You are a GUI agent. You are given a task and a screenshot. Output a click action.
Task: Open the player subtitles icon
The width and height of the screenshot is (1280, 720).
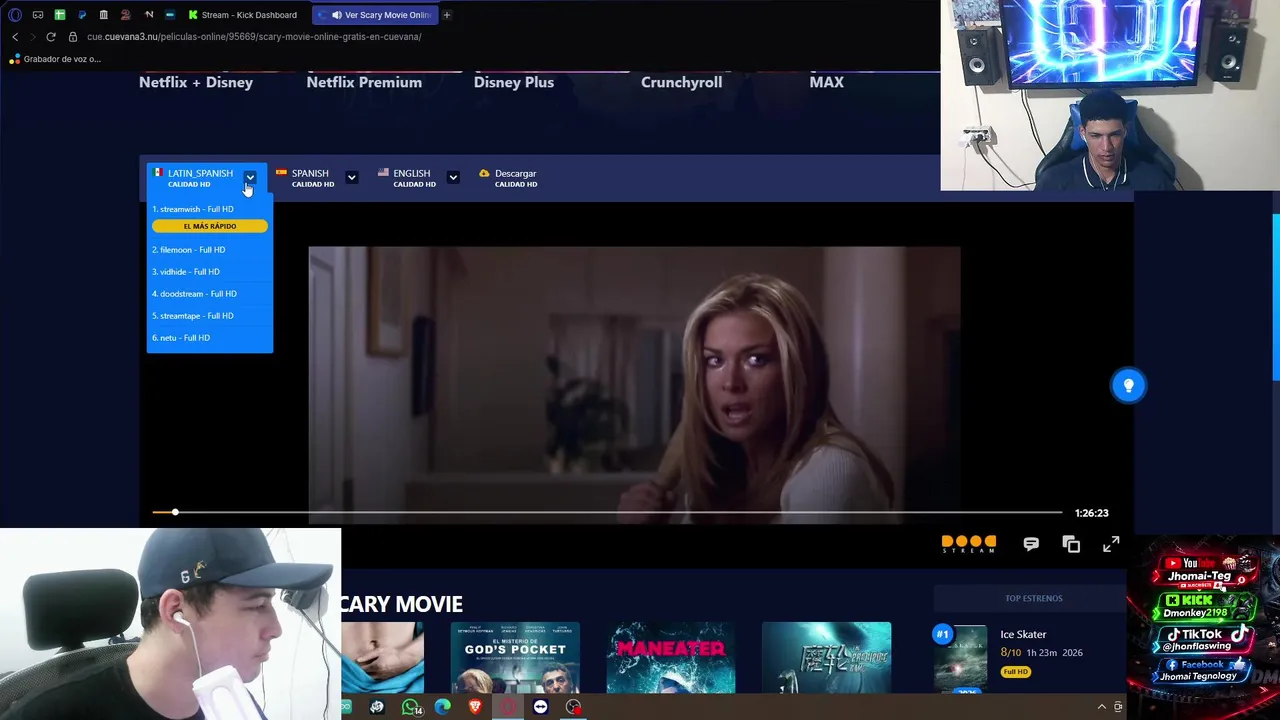[1031, 544]
